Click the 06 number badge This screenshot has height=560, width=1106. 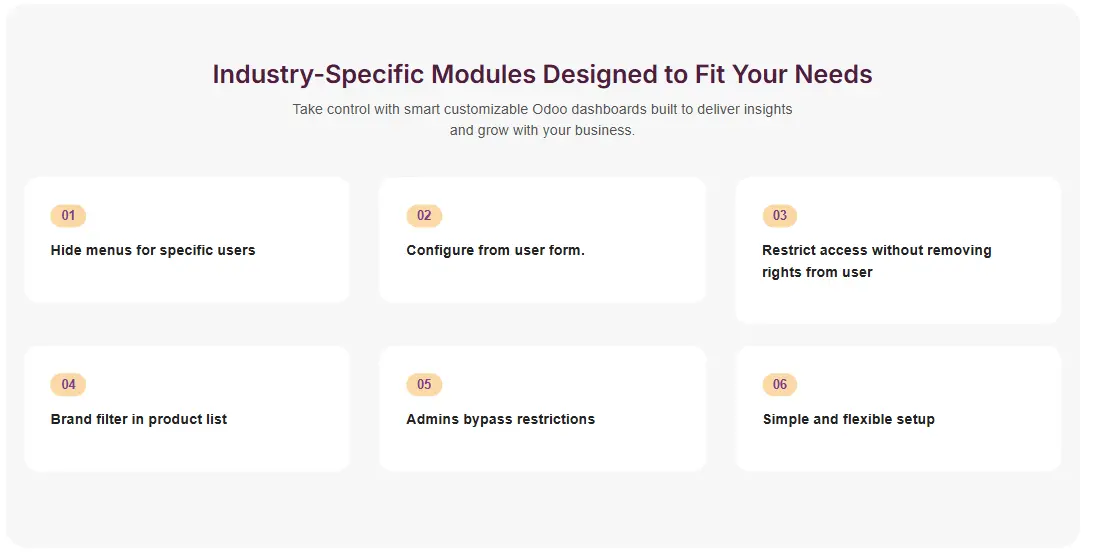pyautogui.click(x=779, y=385)
